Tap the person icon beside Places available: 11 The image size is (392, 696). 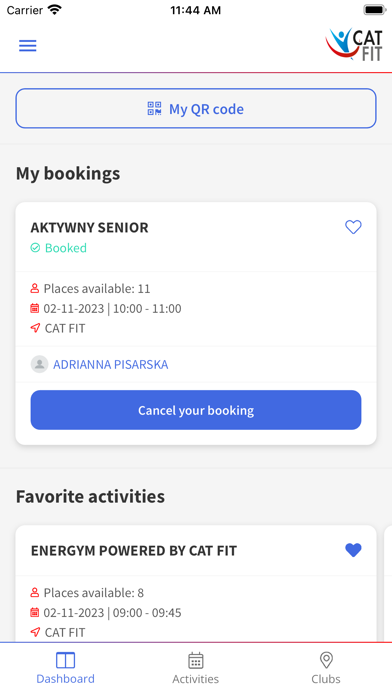[x=35, y=289]
